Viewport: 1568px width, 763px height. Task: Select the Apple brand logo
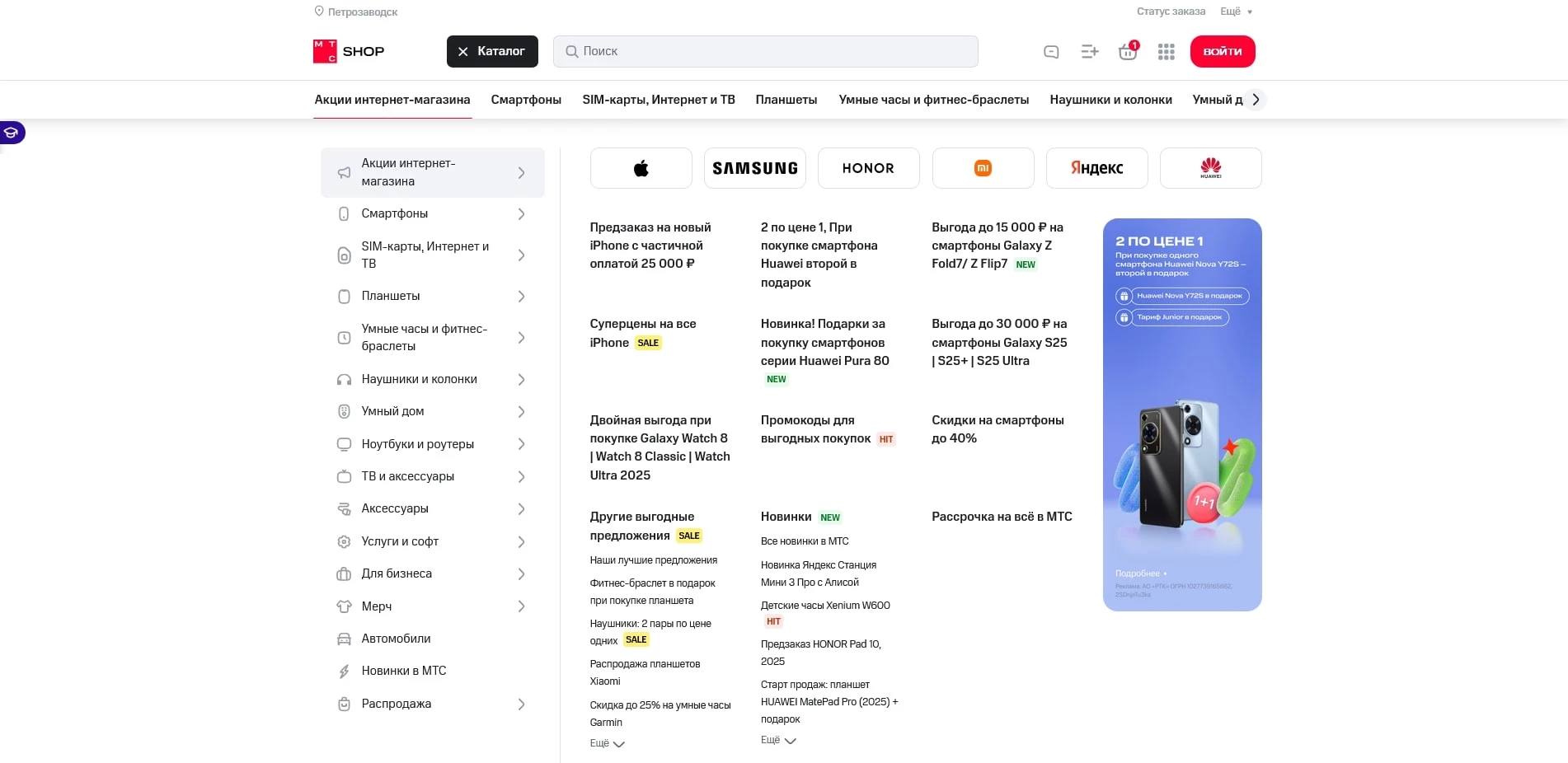tap(641, 168)
